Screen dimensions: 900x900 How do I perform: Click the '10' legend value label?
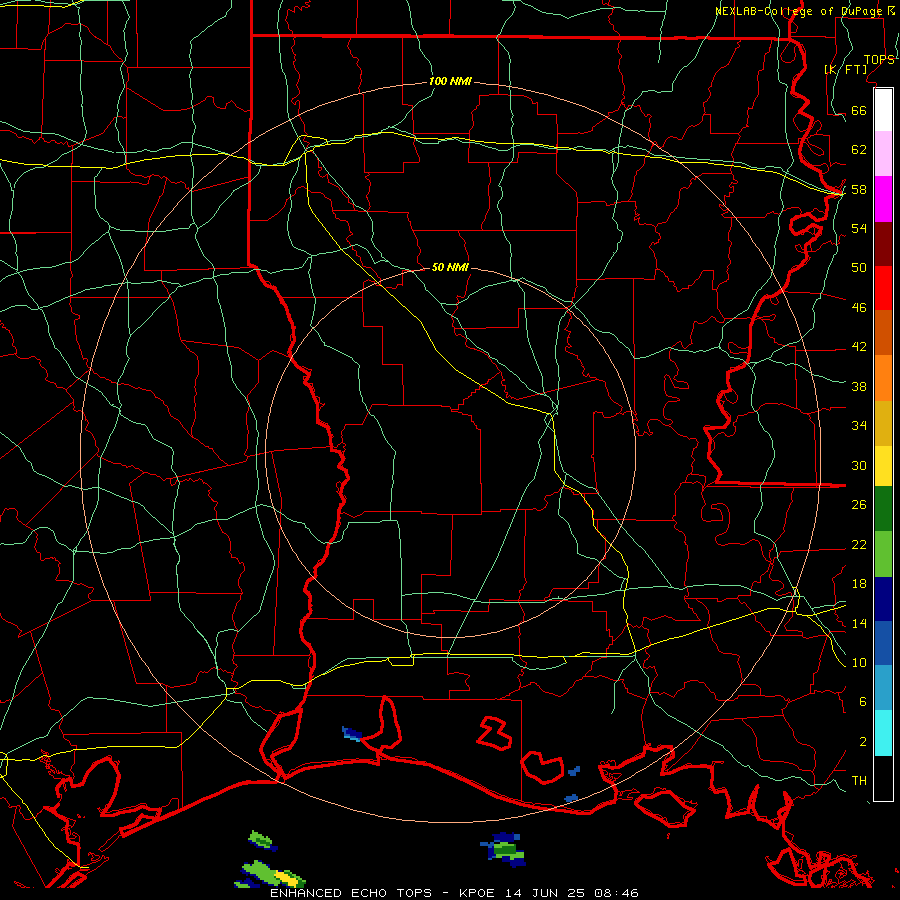click(x=859, y=663)
